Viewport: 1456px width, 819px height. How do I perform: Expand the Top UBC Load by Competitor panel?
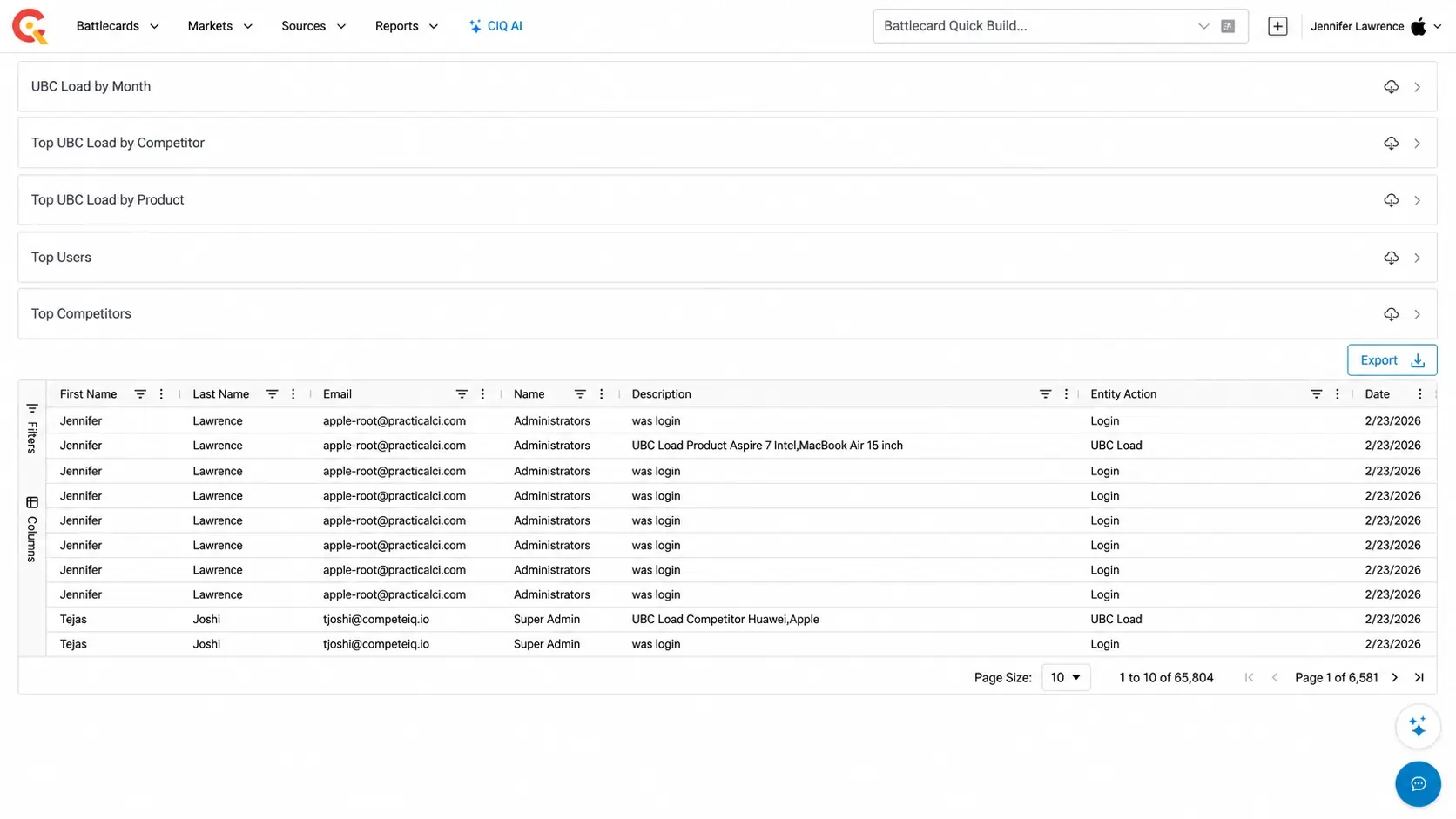point(1418,144)
